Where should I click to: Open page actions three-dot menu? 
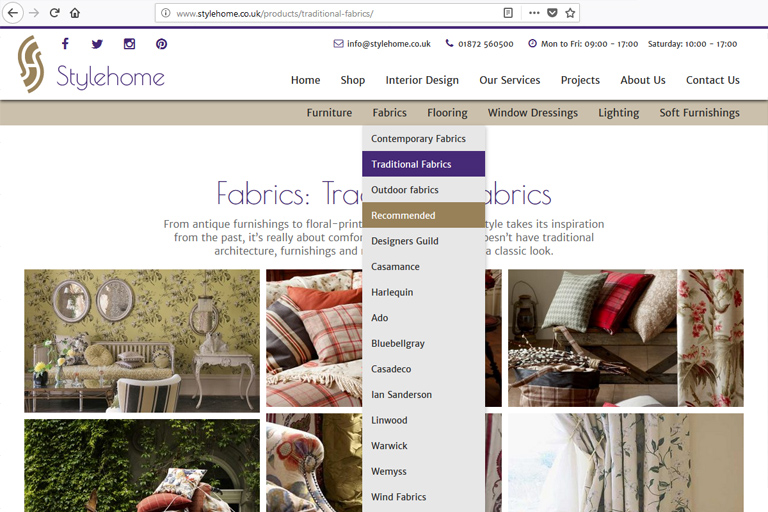point(534,13)
